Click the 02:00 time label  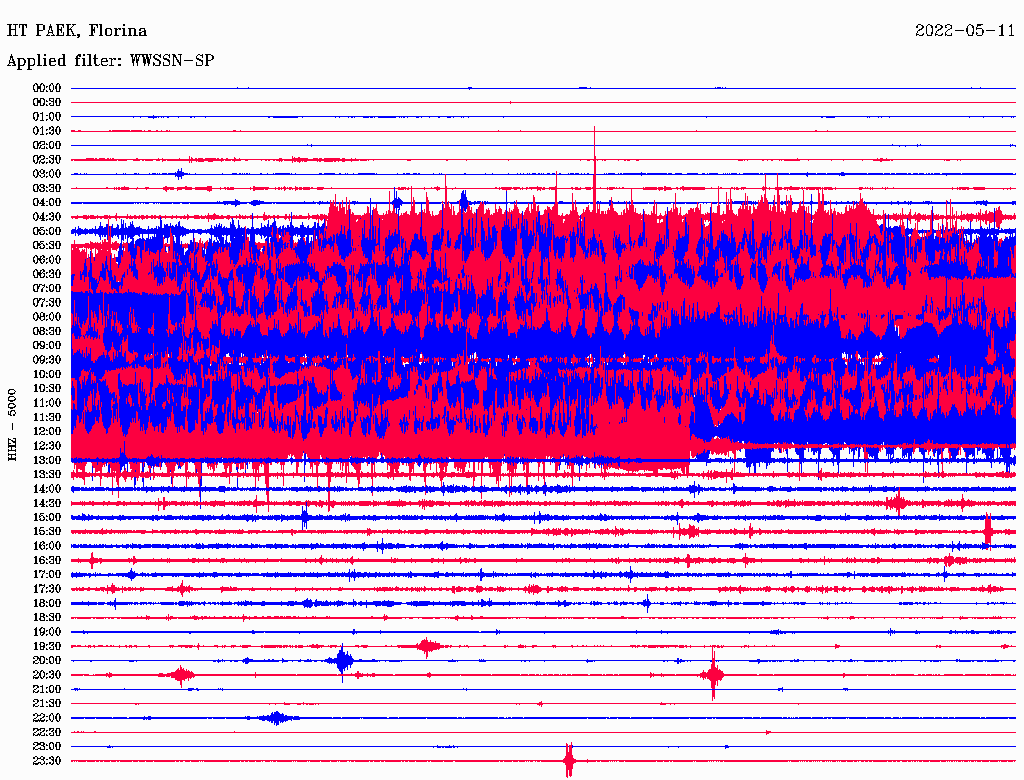tap(47, 146)
